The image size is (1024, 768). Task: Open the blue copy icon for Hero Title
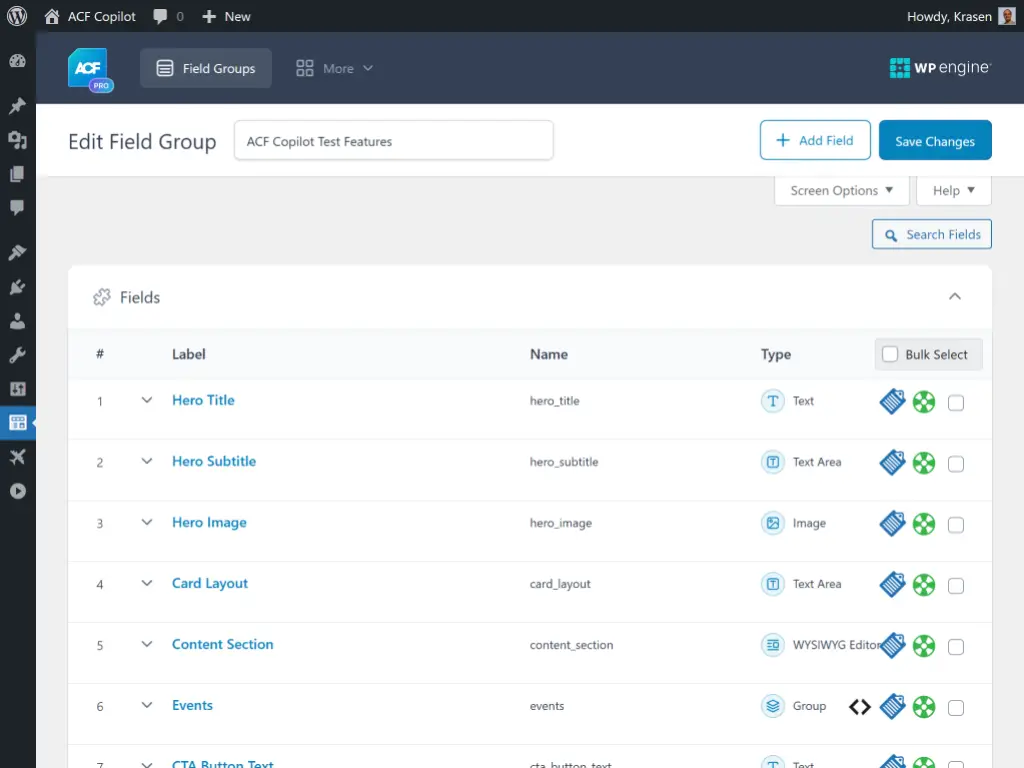tap(892, 401)
